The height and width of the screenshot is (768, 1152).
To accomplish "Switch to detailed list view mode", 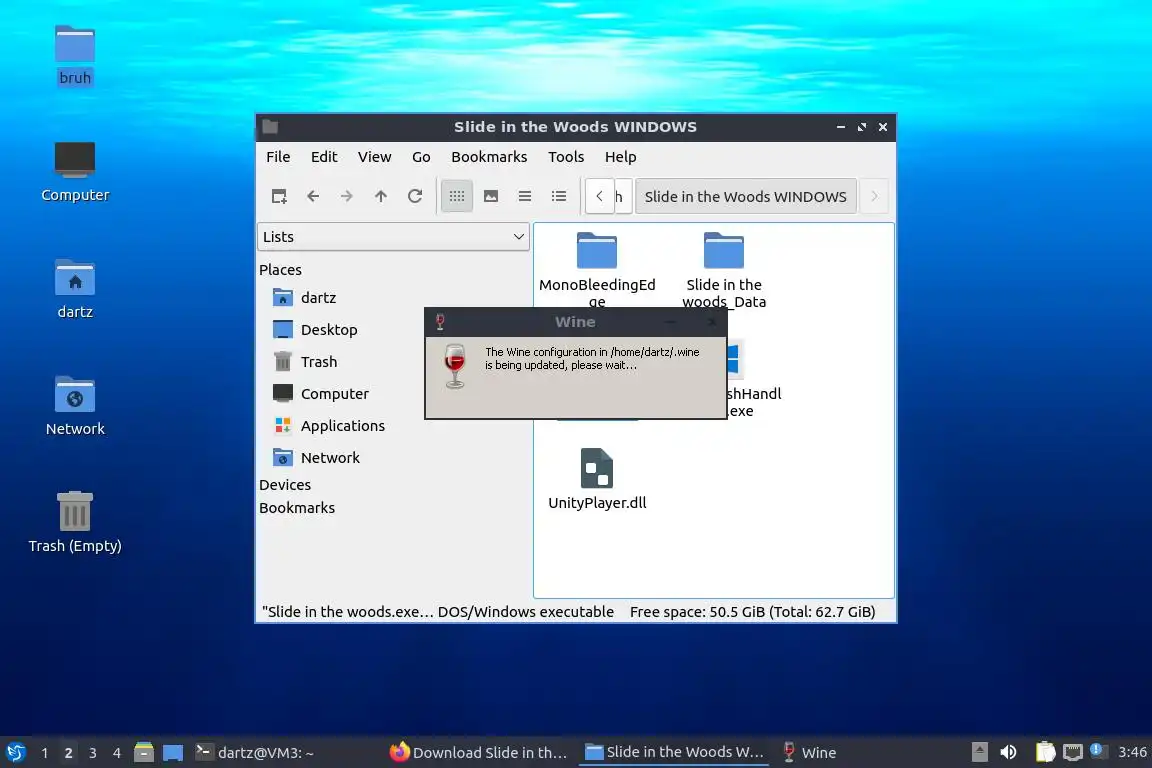I will [559, 196].
